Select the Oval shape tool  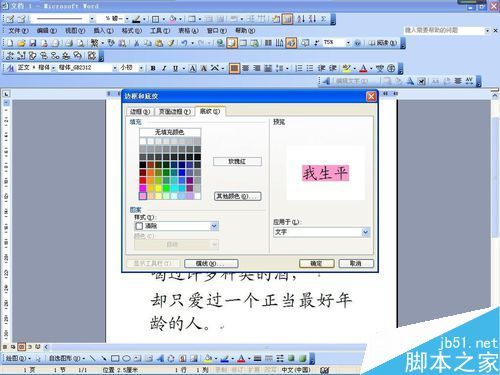point(126,359)
